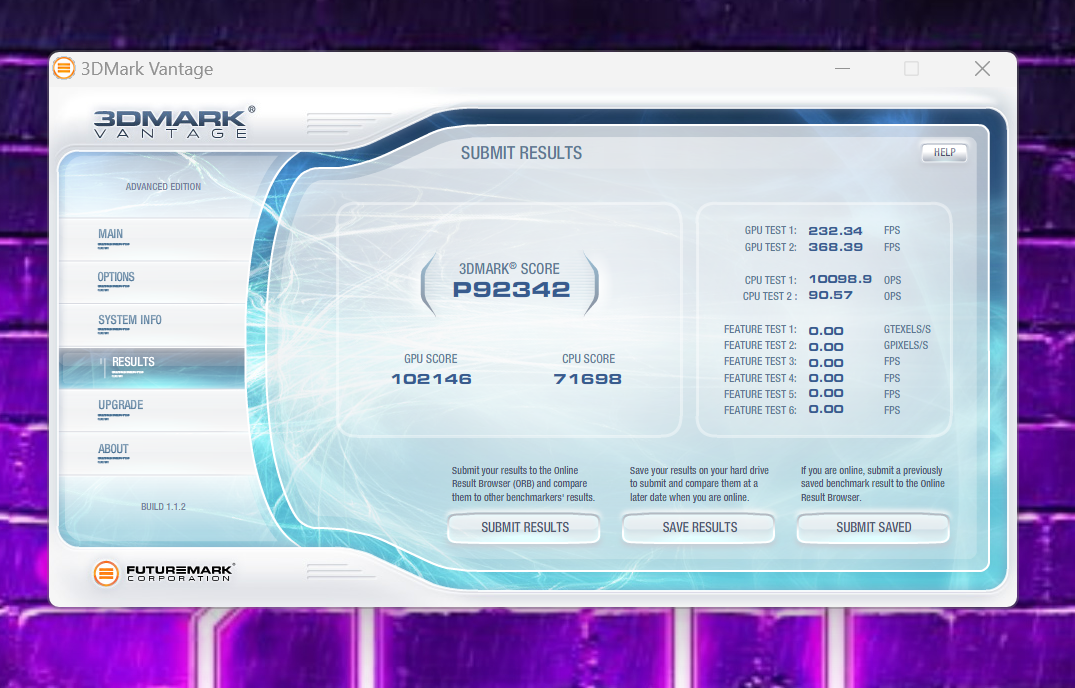This screenshot has width=1075, height=688.
Task: Click the Feature Test 2 label
Action: tap(760, 345)
